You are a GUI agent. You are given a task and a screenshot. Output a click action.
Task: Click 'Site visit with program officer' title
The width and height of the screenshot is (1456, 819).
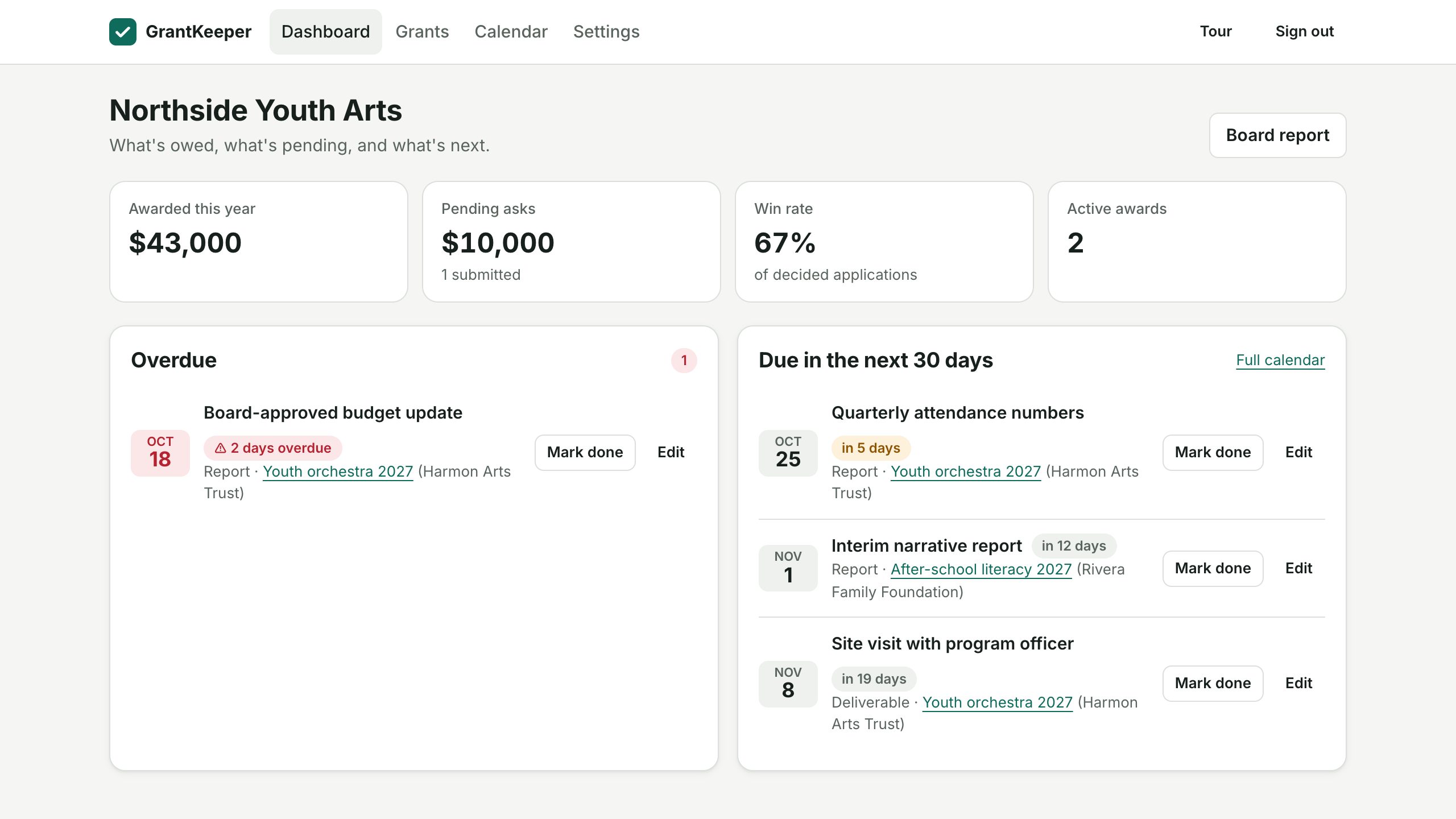[953, 644]
